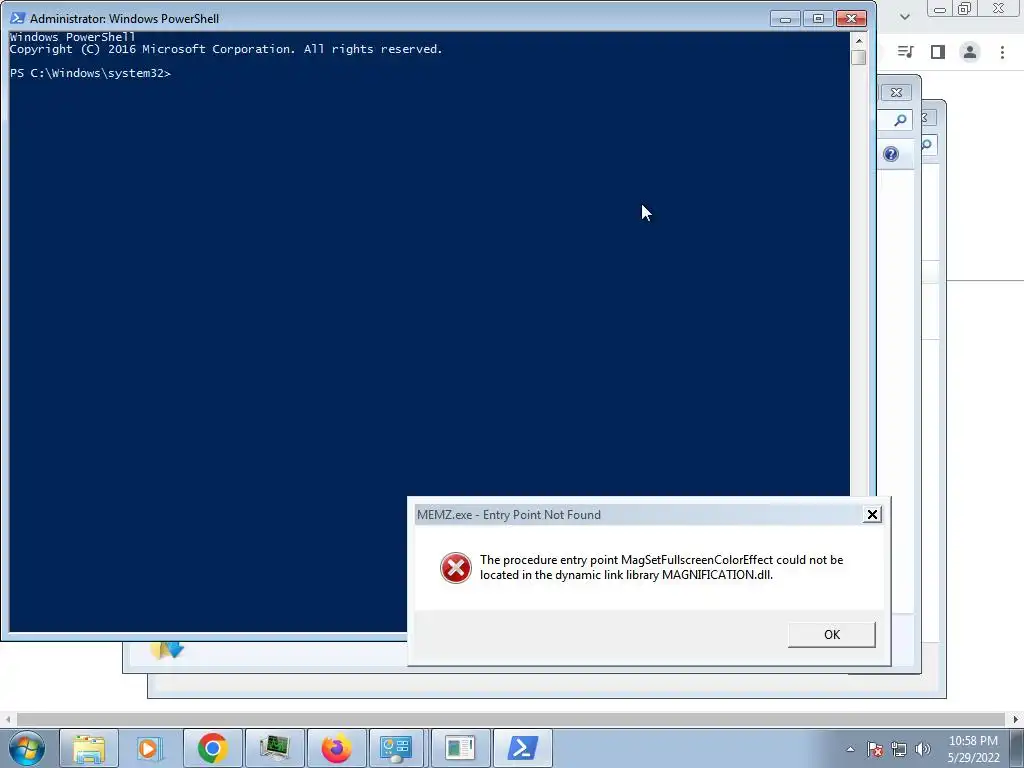Image resolution: width=1024 pixels, height=768 pixels.
Task: Restore down the Chrome browser window
Action: pos(964,8)
